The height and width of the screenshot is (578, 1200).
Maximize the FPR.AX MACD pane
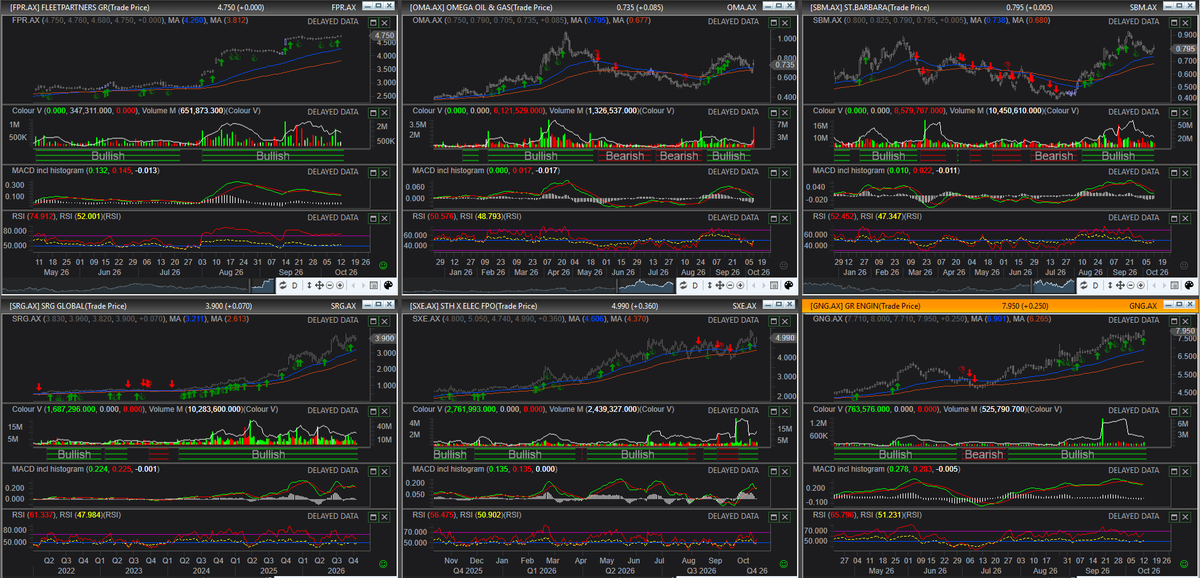coord(374,173)
